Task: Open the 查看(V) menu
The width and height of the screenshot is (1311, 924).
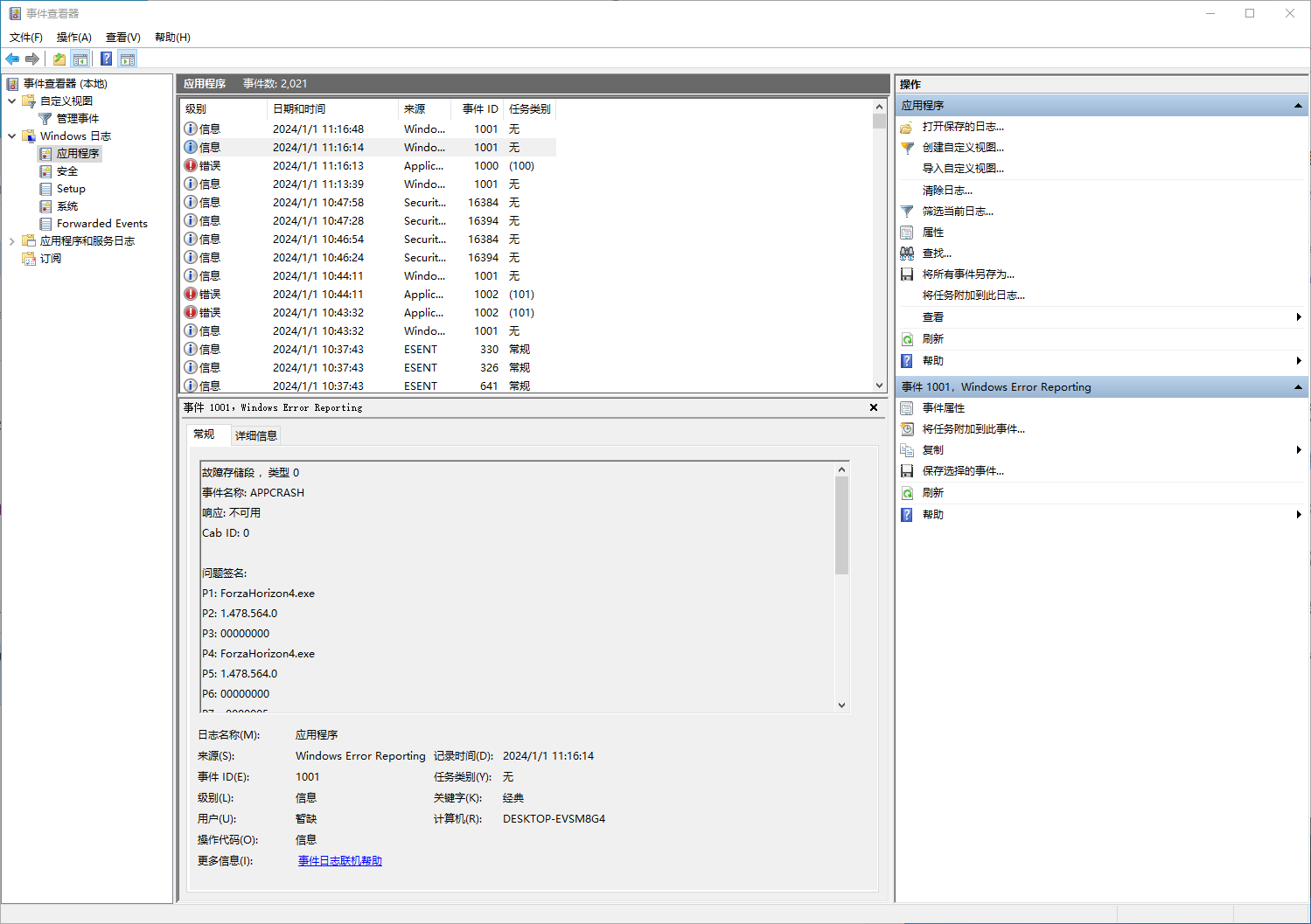Action: tap(123, 38)
